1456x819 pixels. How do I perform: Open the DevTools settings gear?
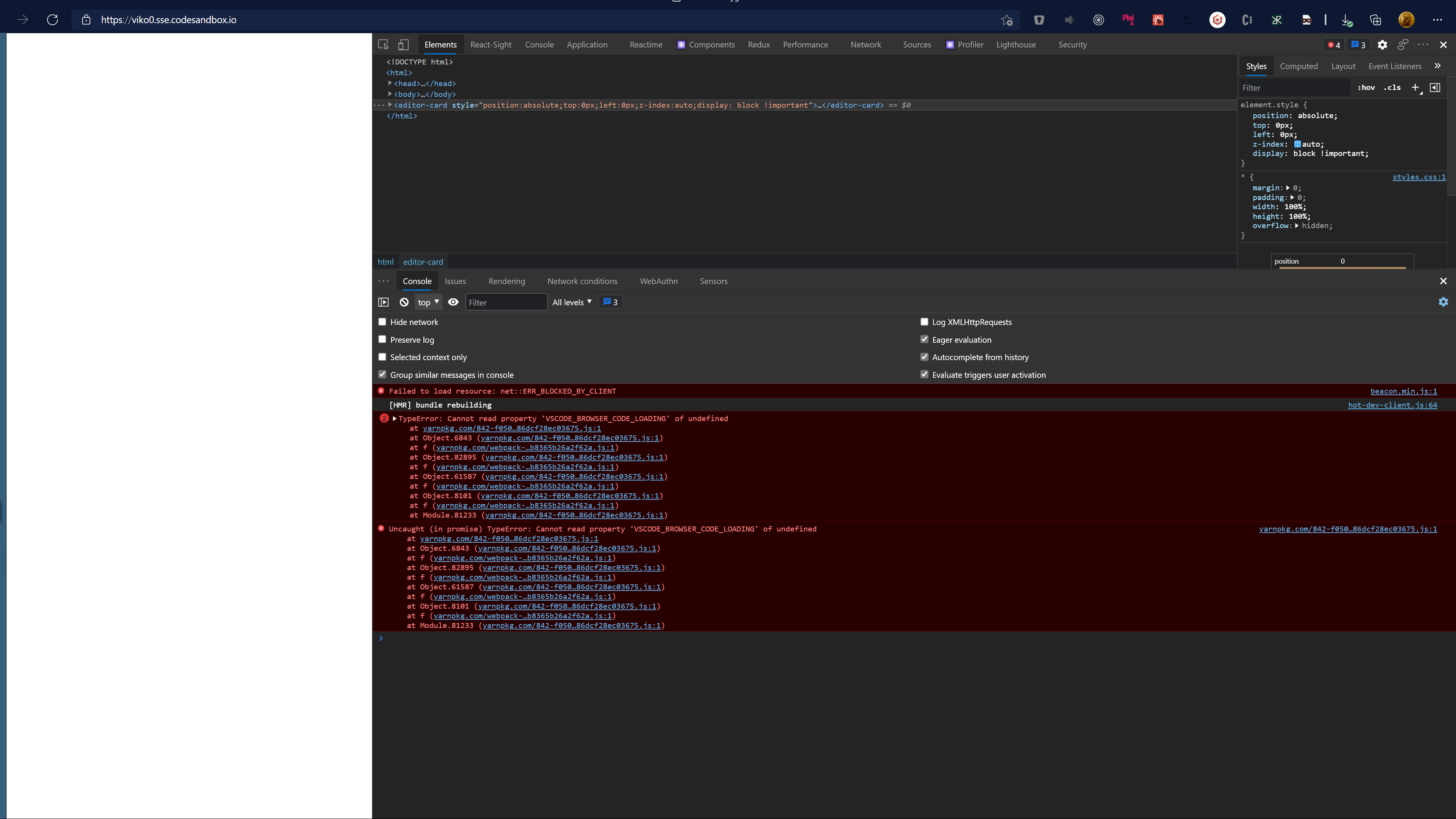click(1382, 45)
